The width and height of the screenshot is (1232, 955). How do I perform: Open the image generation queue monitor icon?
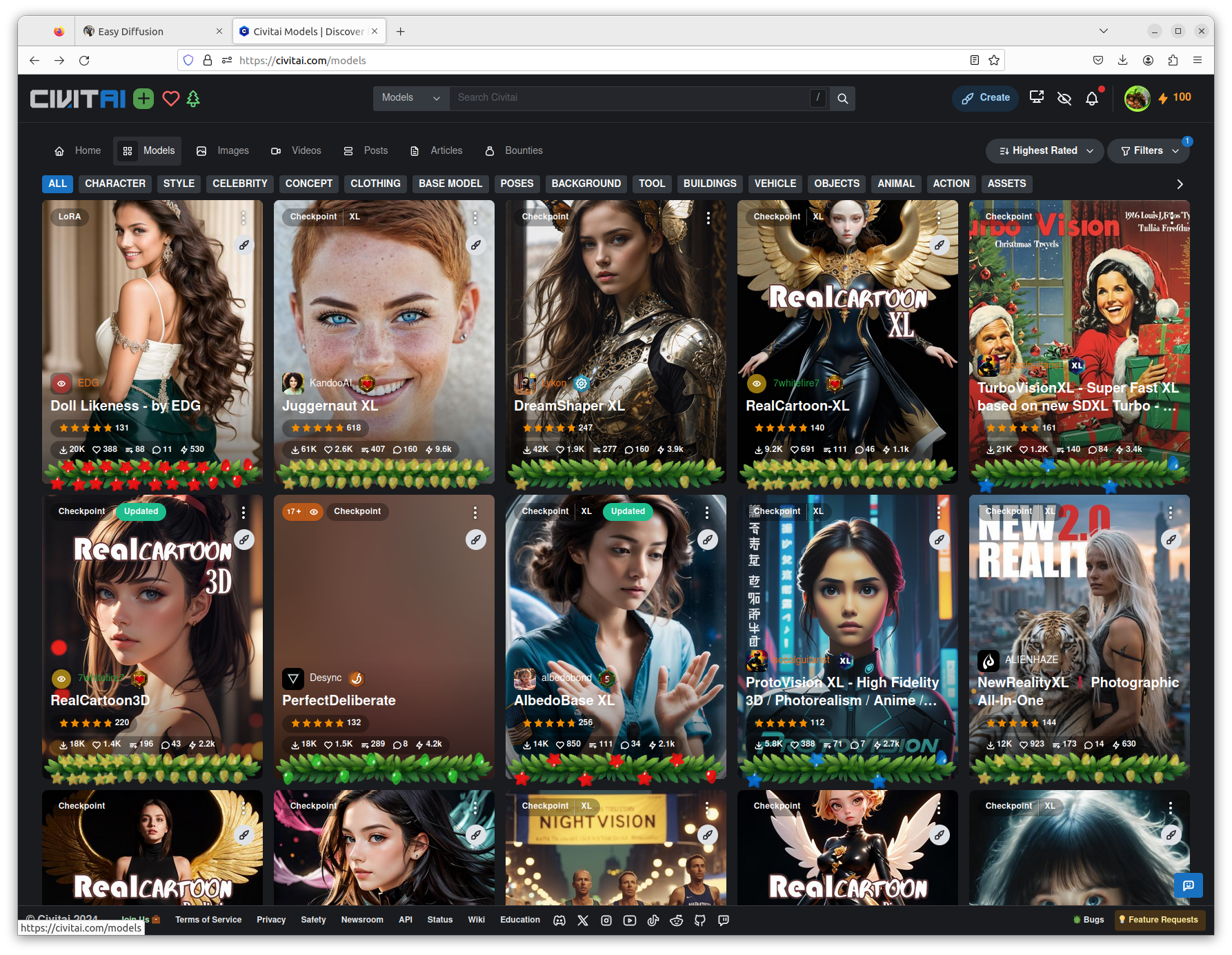[x=1036, y=98]
